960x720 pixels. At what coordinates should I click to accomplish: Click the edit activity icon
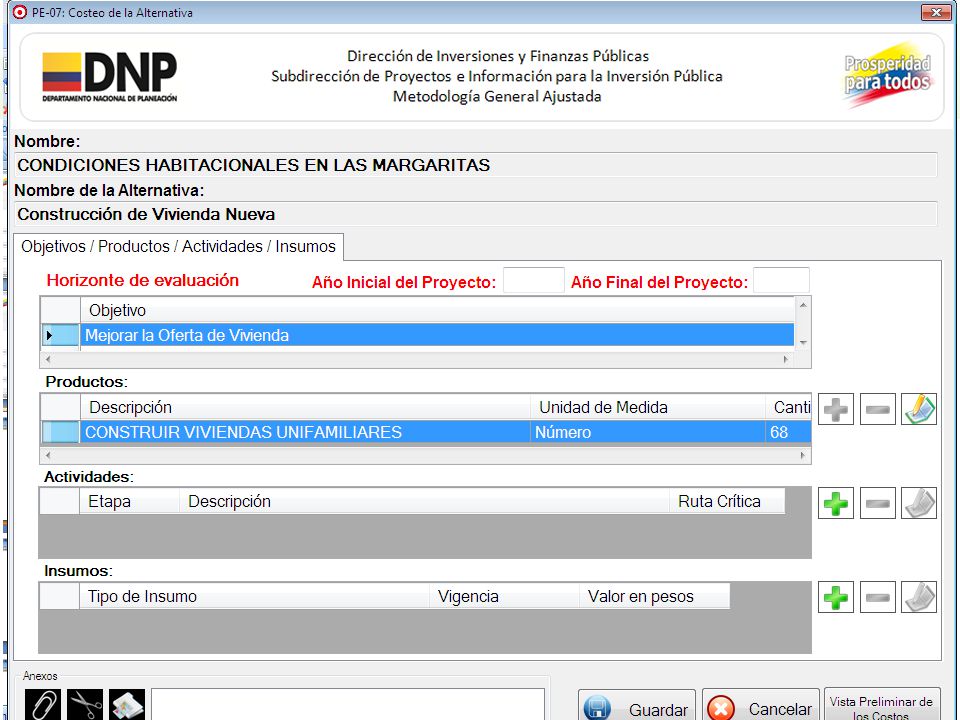919,503
